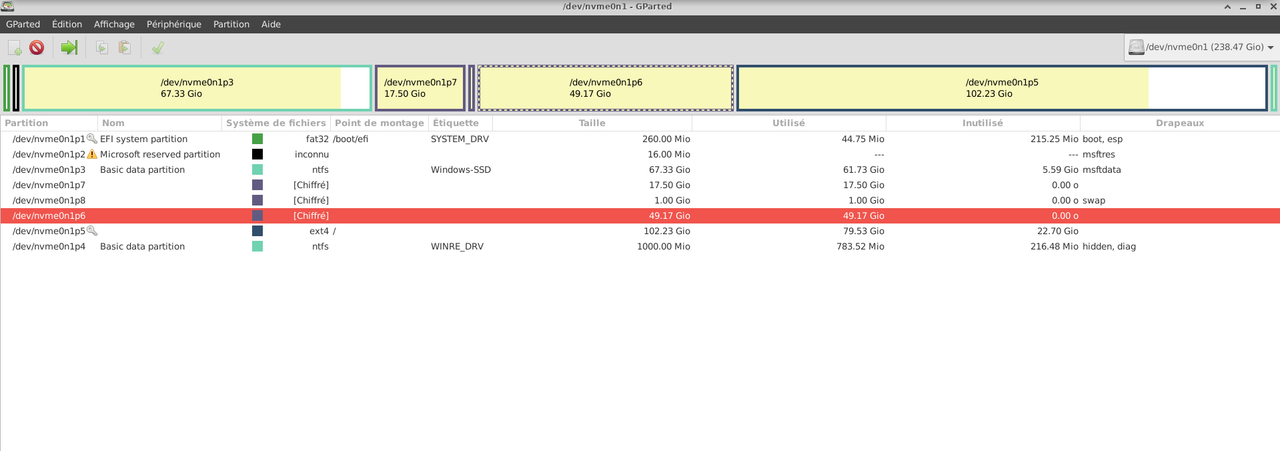
Task: Click the dark blue ext4 color square
Action: 257,230
